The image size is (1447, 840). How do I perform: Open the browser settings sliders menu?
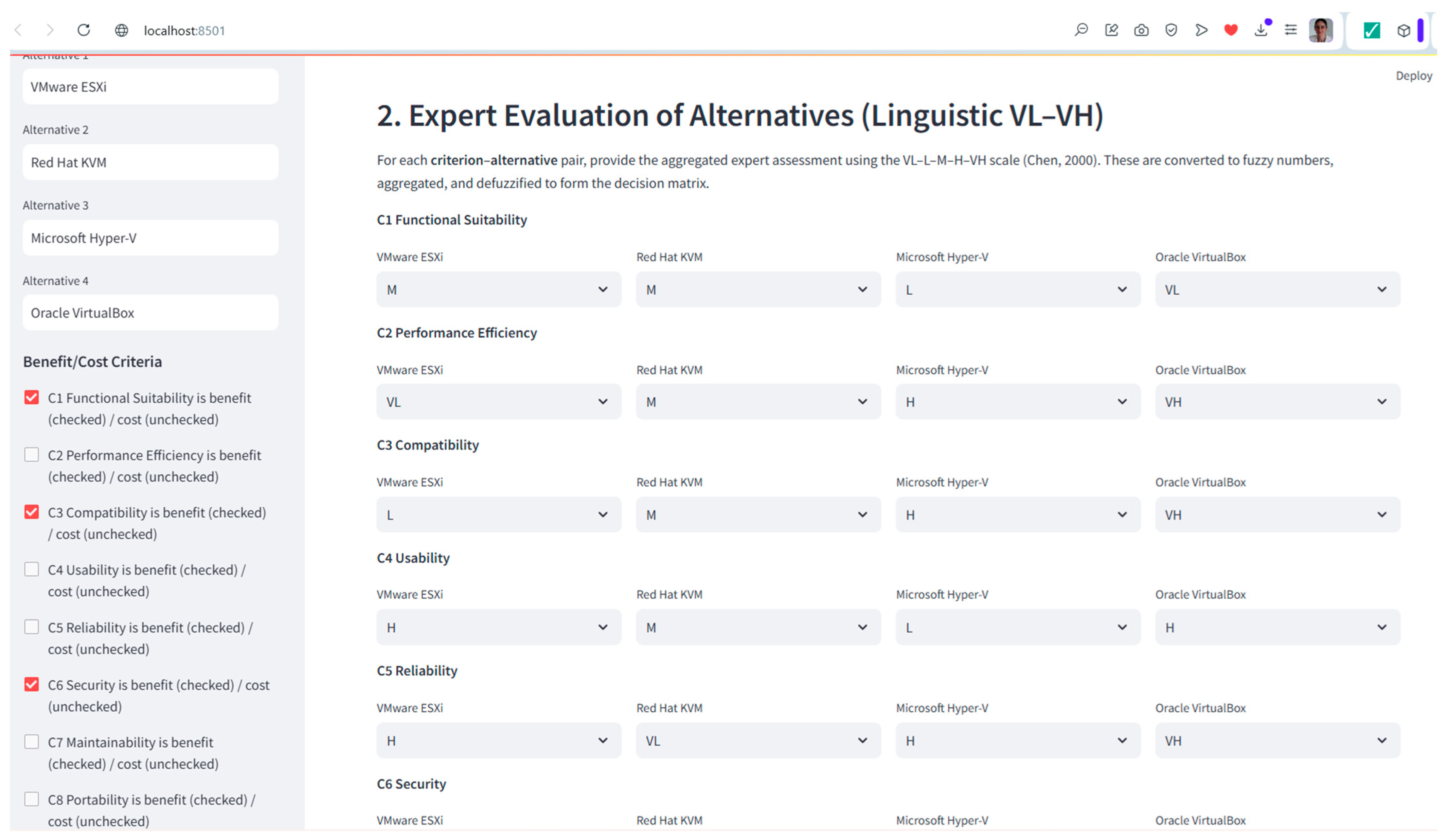coord(1290,30)
